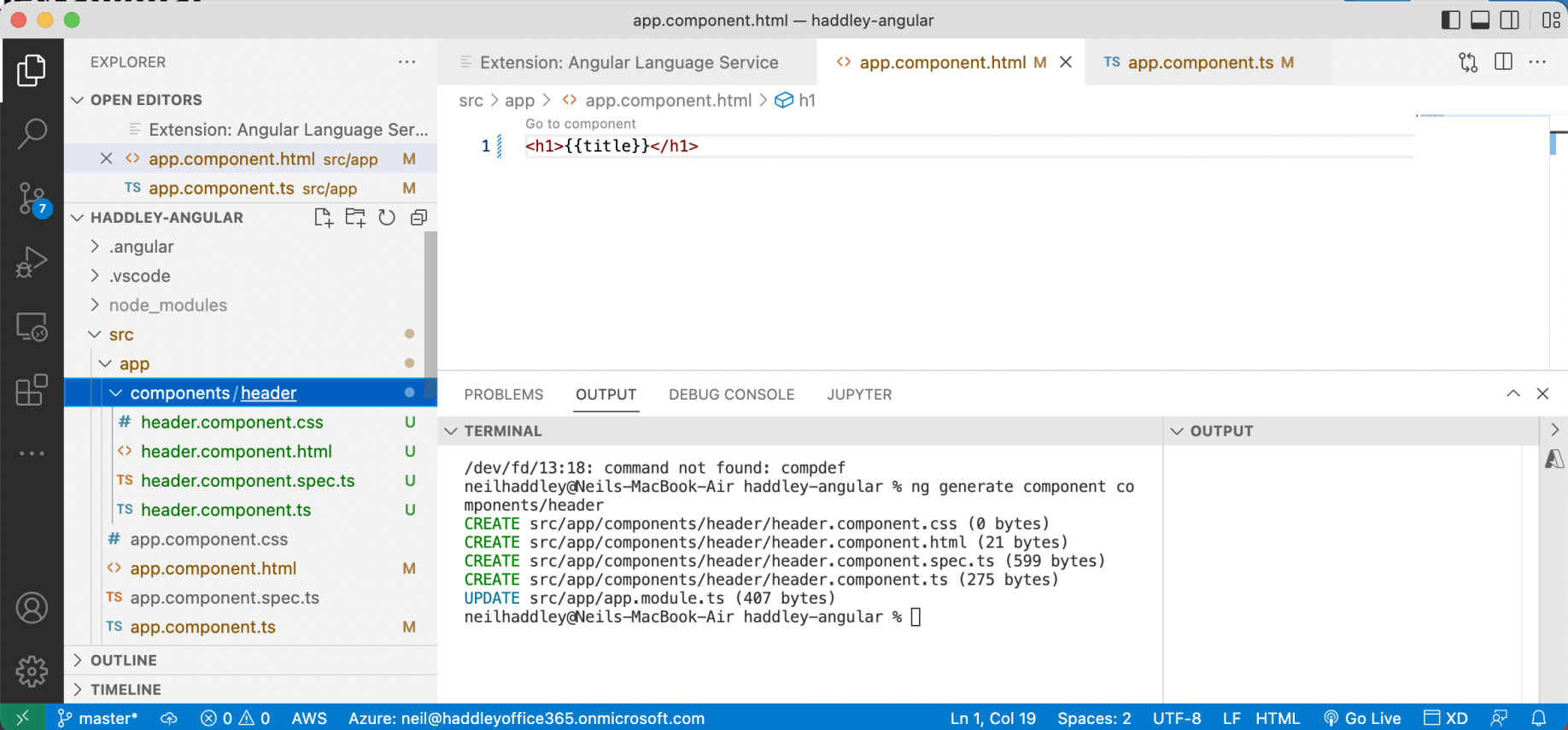Image resolution: width=1568 pixels, height=730 pixels.
Task: Open the Manage settings gear
Action: (32, 671)
